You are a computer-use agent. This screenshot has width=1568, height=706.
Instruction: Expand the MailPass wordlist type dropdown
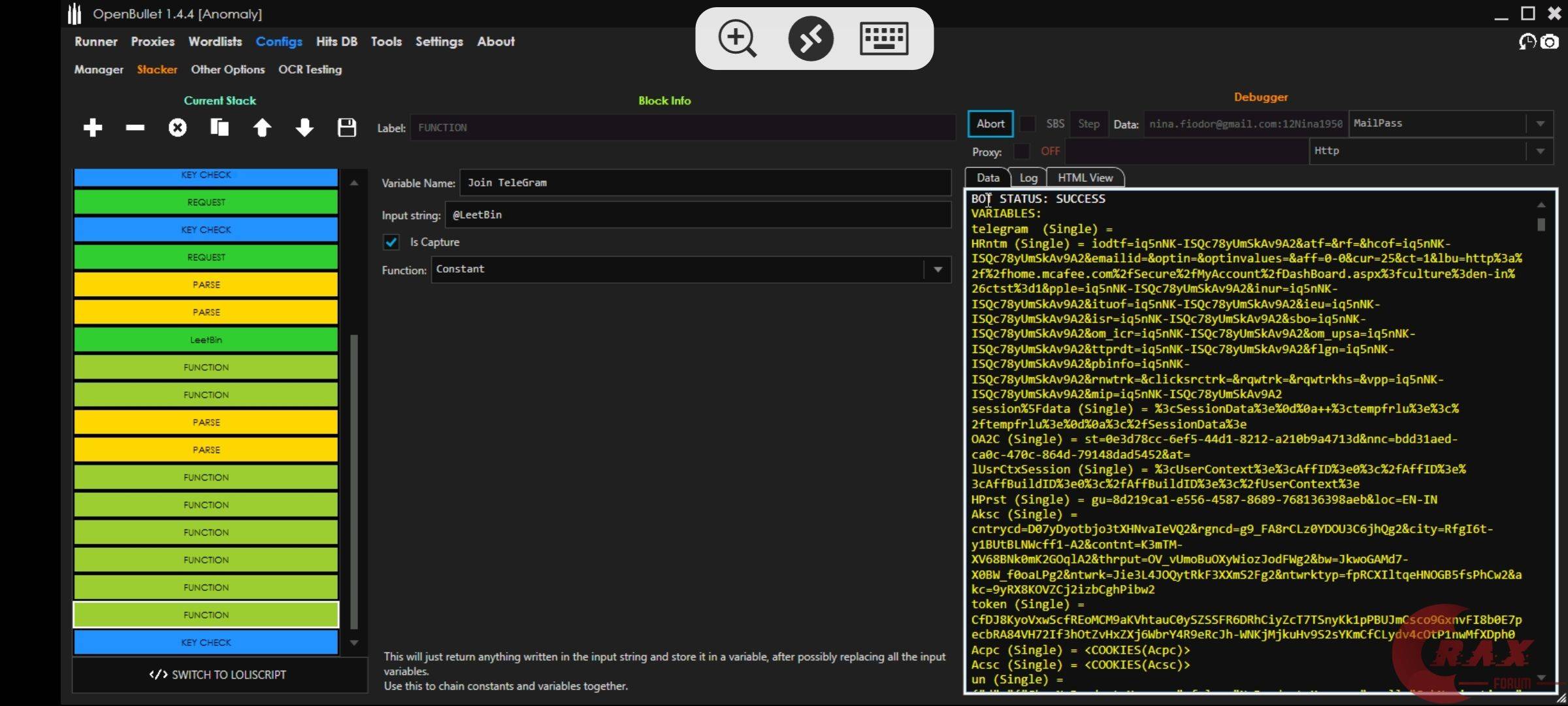pos(1540,124)
